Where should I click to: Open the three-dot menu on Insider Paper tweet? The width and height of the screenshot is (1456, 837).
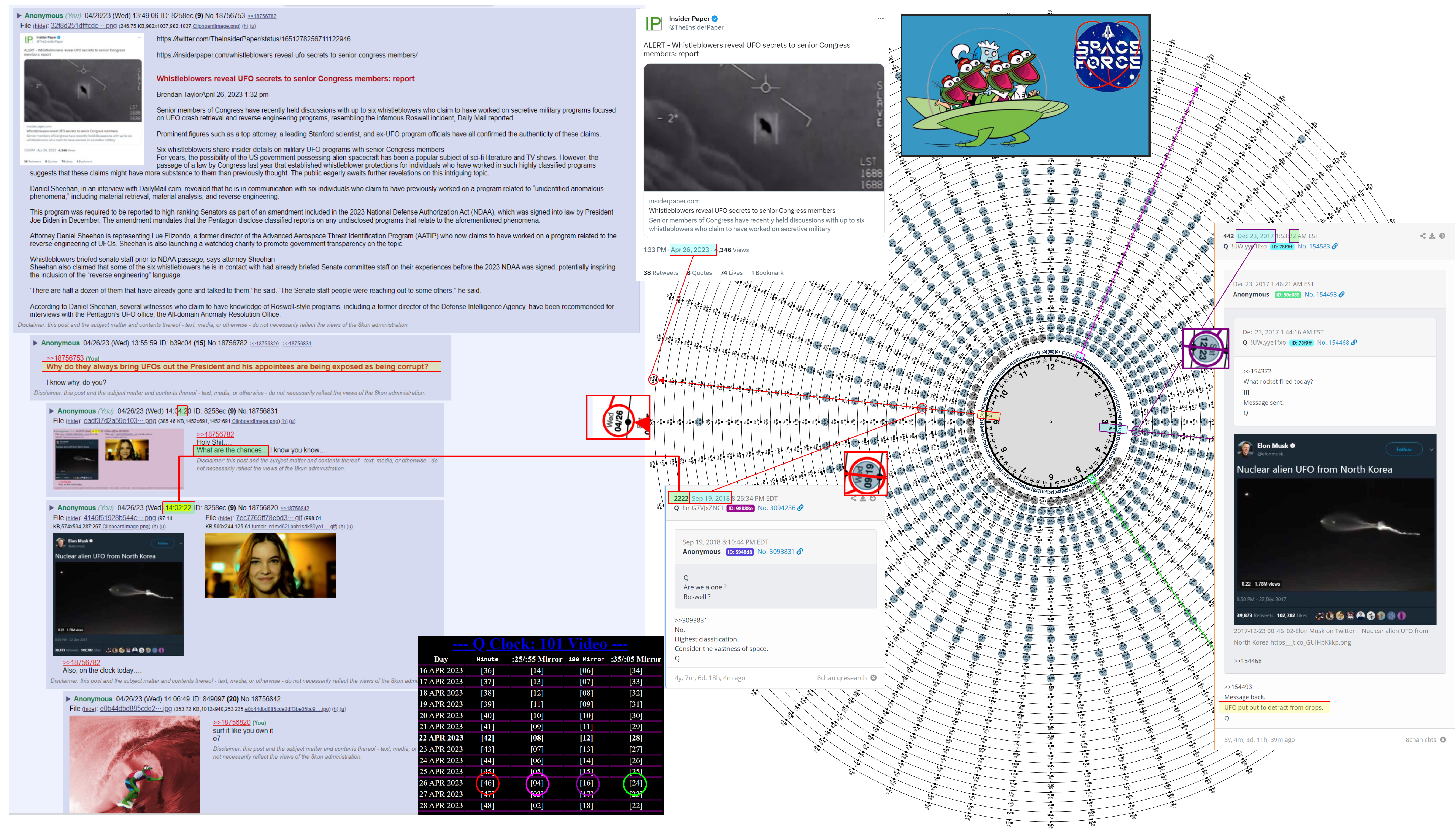(x=880, y=19)
